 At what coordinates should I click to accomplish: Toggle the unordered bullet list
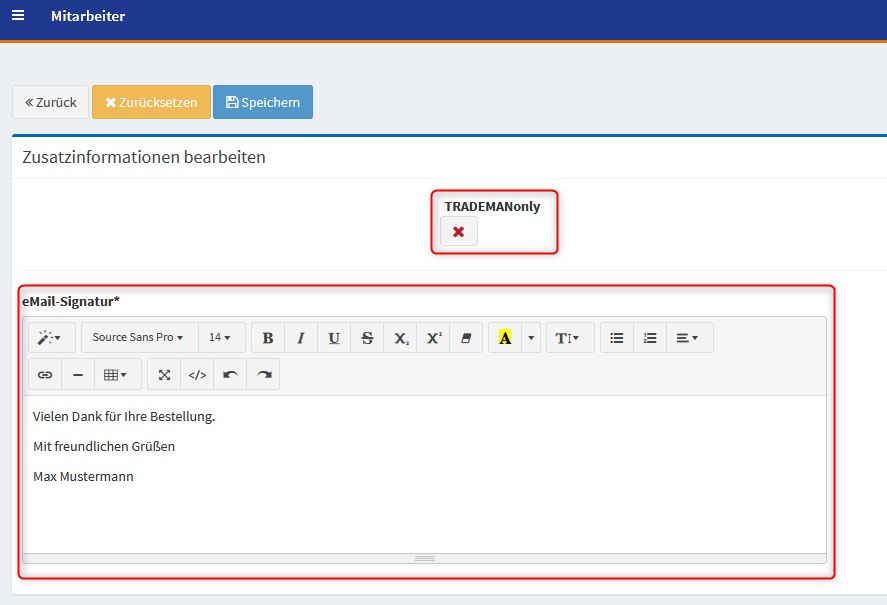[x=617, y=338]
